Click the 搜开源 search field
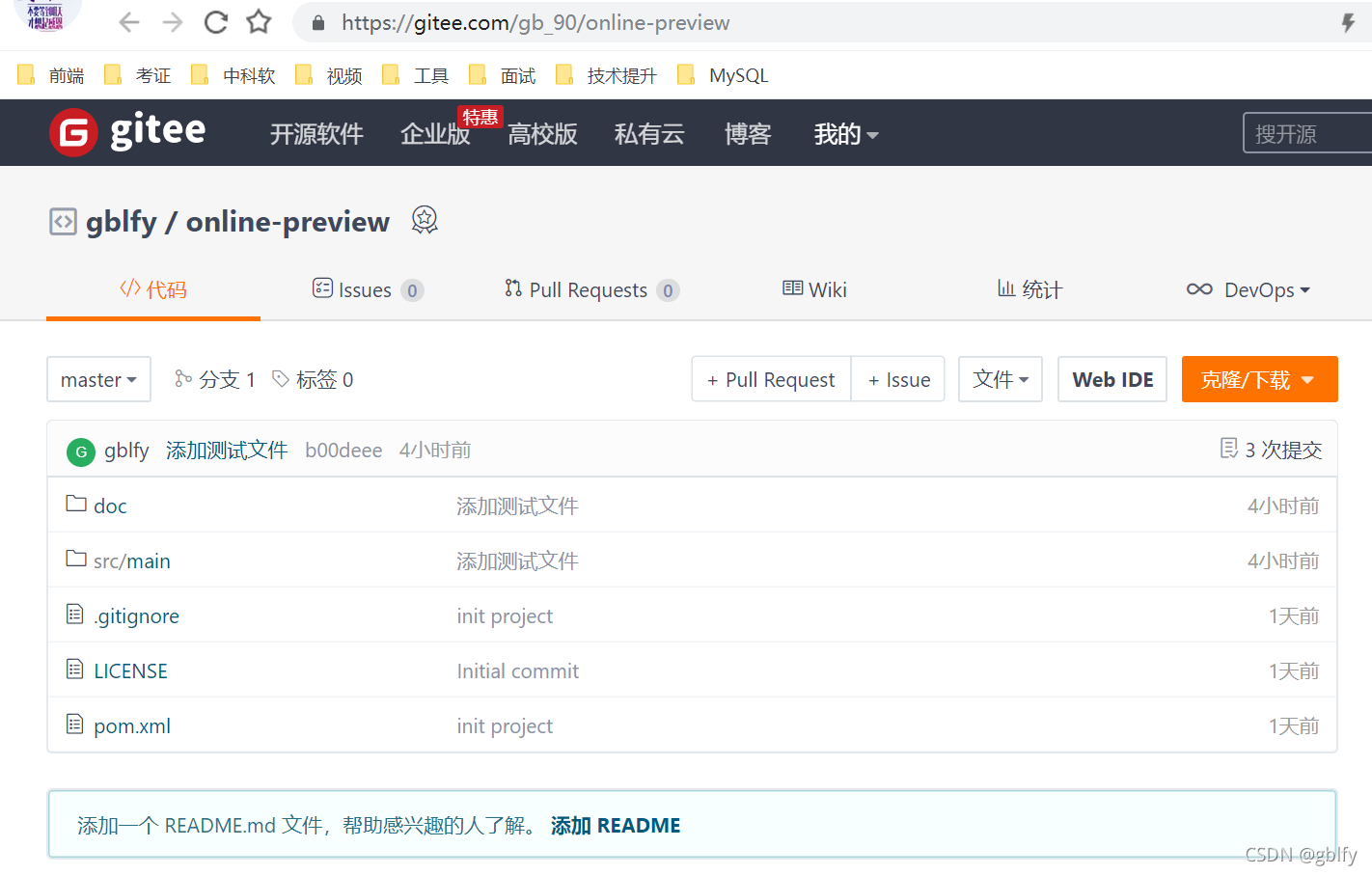Viewport: 1372px width, 875px height. 1307,133
